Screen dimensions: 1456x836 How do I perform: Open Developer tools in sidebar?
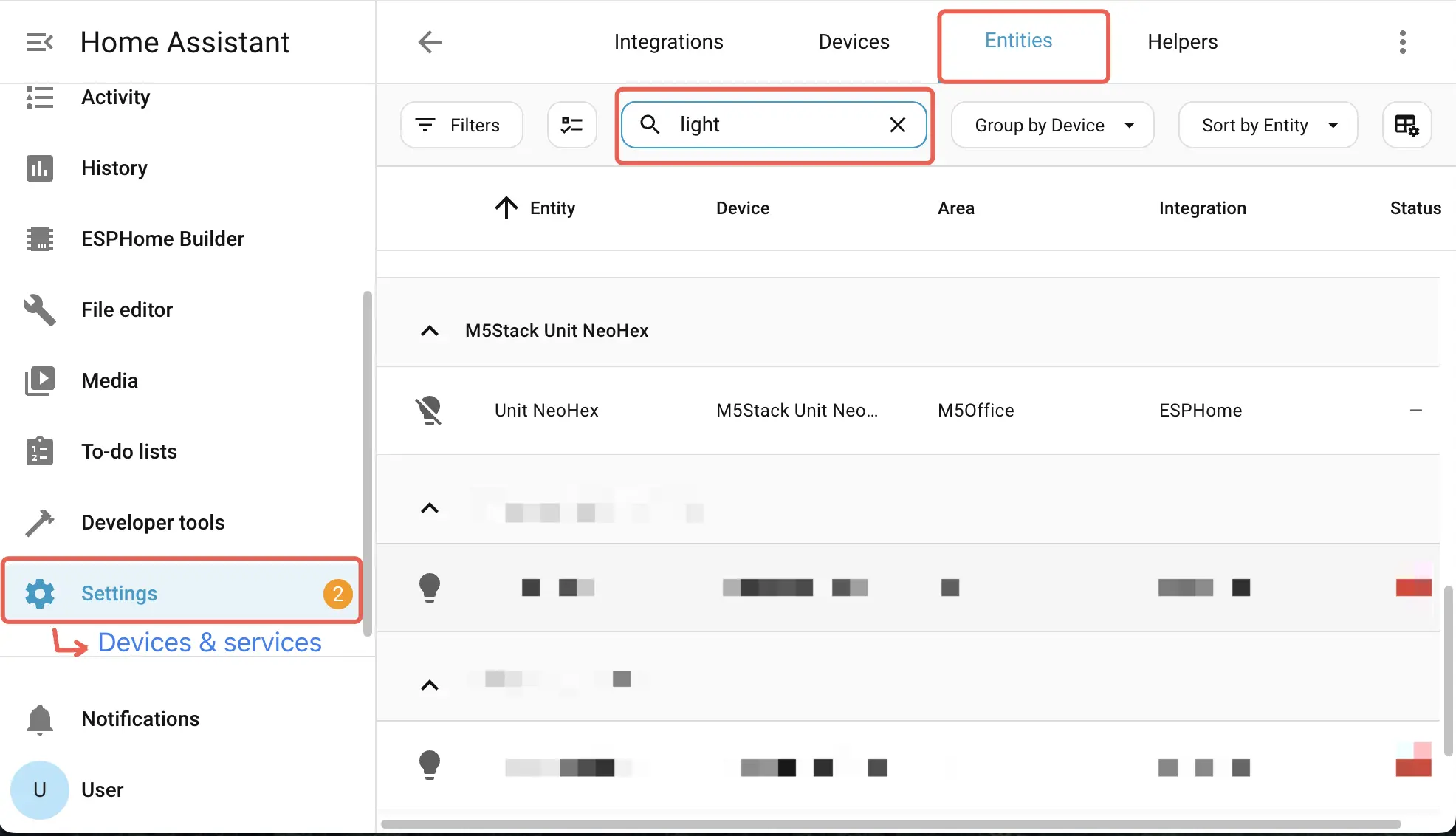coord(153,523)
